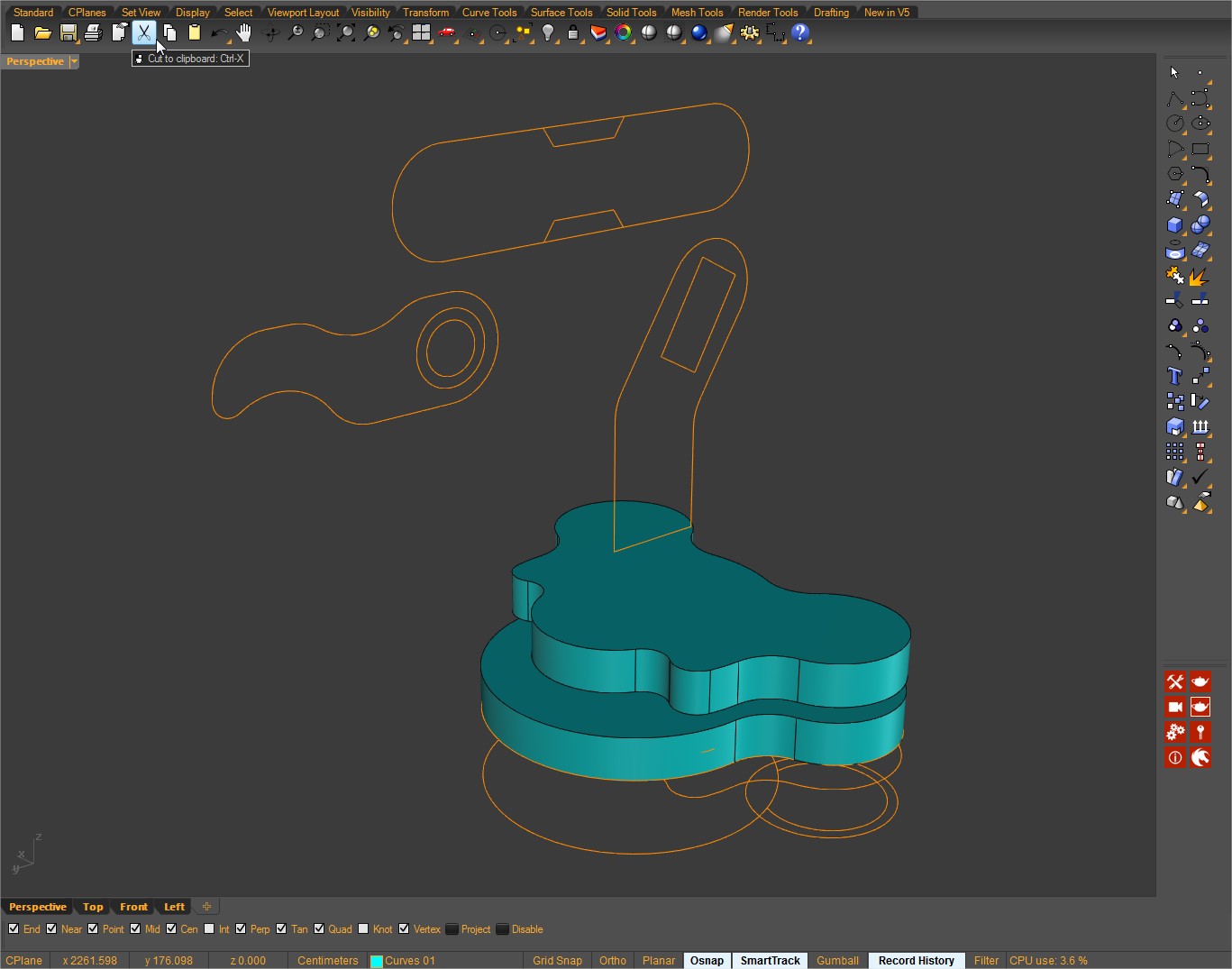
Task: Switch to four-viewport layout icon
Action: pos(421,33)
